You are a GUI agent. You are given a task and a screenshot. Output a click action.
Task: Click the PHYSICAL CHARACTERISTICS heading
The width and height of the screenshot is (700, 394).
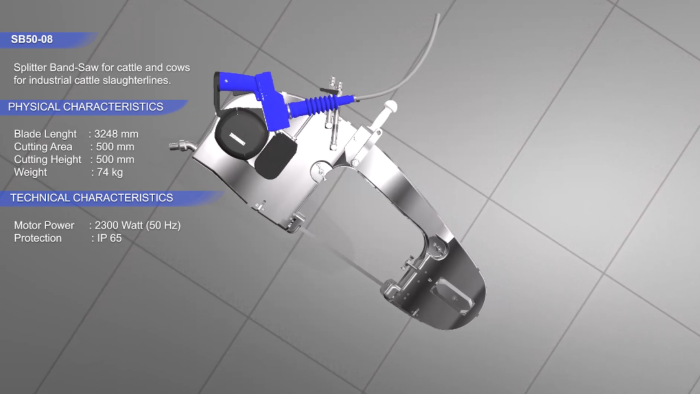click(86, 107)
